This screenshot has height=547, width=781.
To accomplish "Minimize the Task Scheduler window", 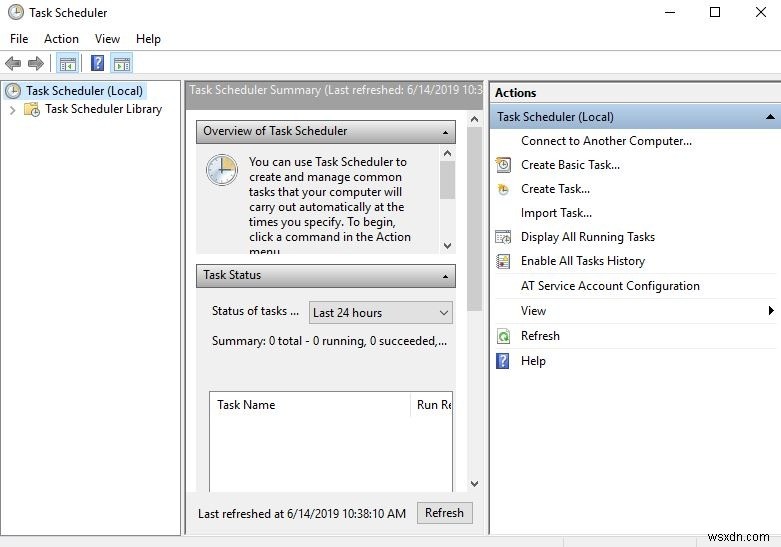I will 670,12.
